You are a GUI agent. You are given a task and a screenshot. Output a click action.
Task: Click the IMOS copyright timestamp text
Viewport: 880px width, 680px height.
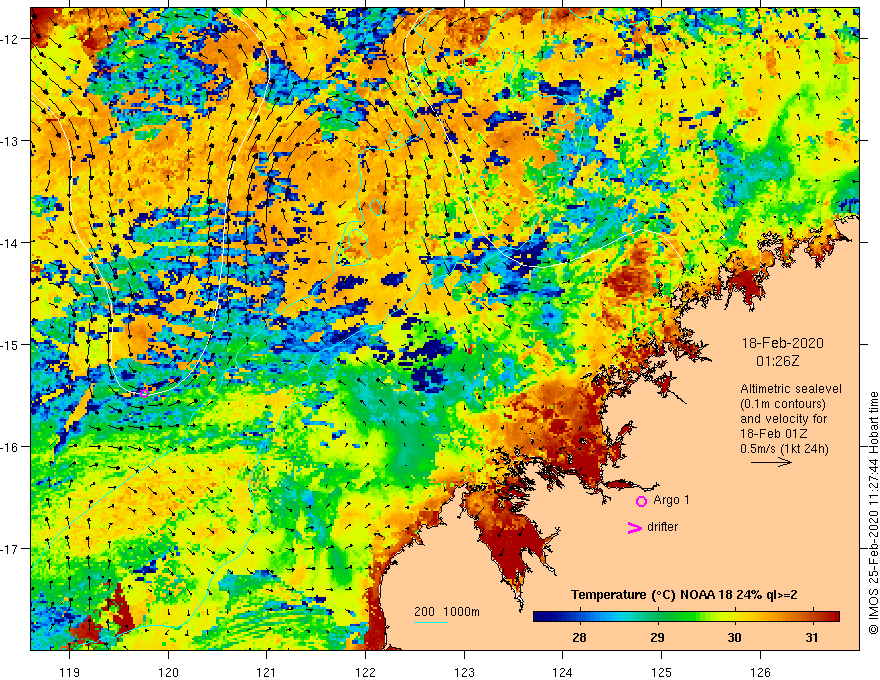(873, 513)
